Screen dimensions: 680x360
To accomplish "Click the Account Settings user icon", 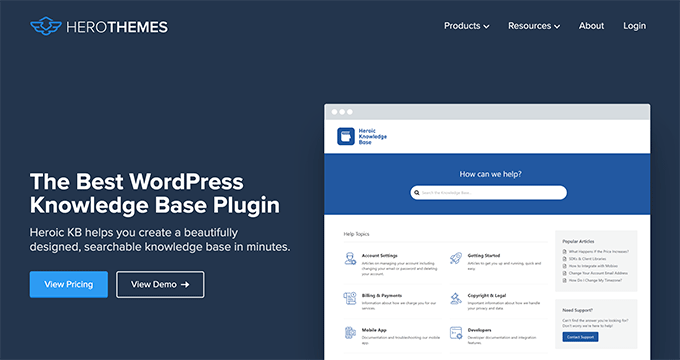I will tap(350, 259).
